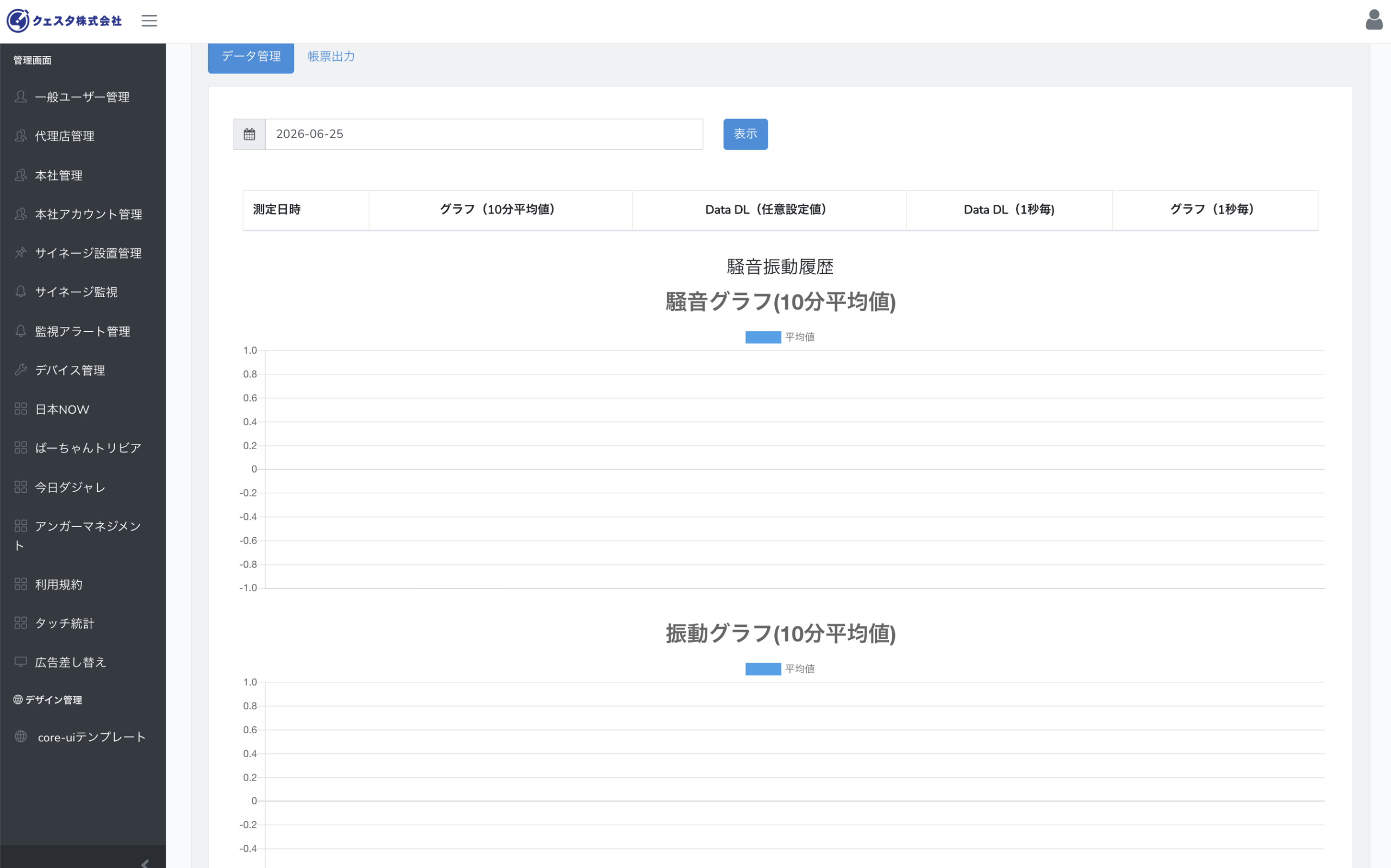The width and height of the screenshot is (1391, 868).
Task: Click the グラフ（1秒毎） column header
Action: (x=1215, y=210)
